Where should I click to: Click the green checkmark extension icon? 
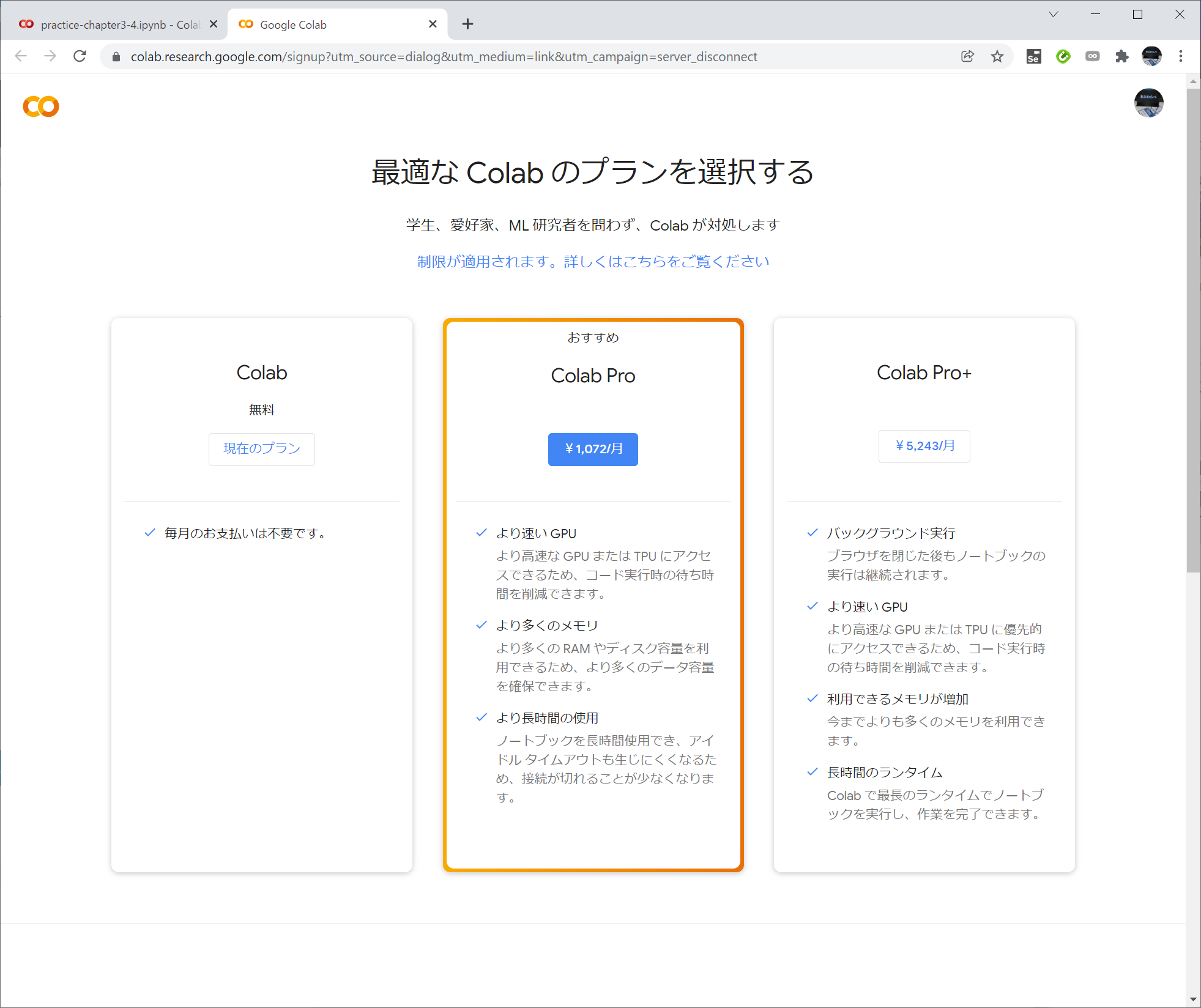[1063, 57]
